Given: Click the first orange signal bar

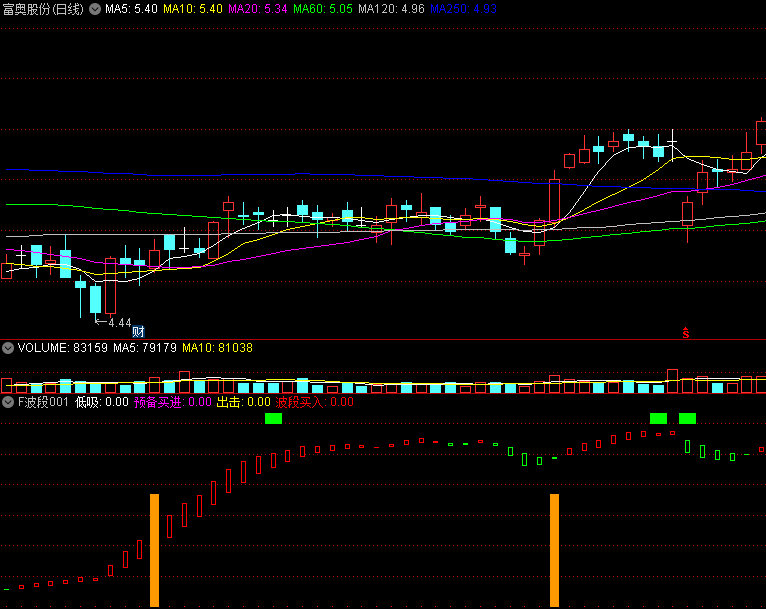Looking at the screenshot, I should pos(154,550).
